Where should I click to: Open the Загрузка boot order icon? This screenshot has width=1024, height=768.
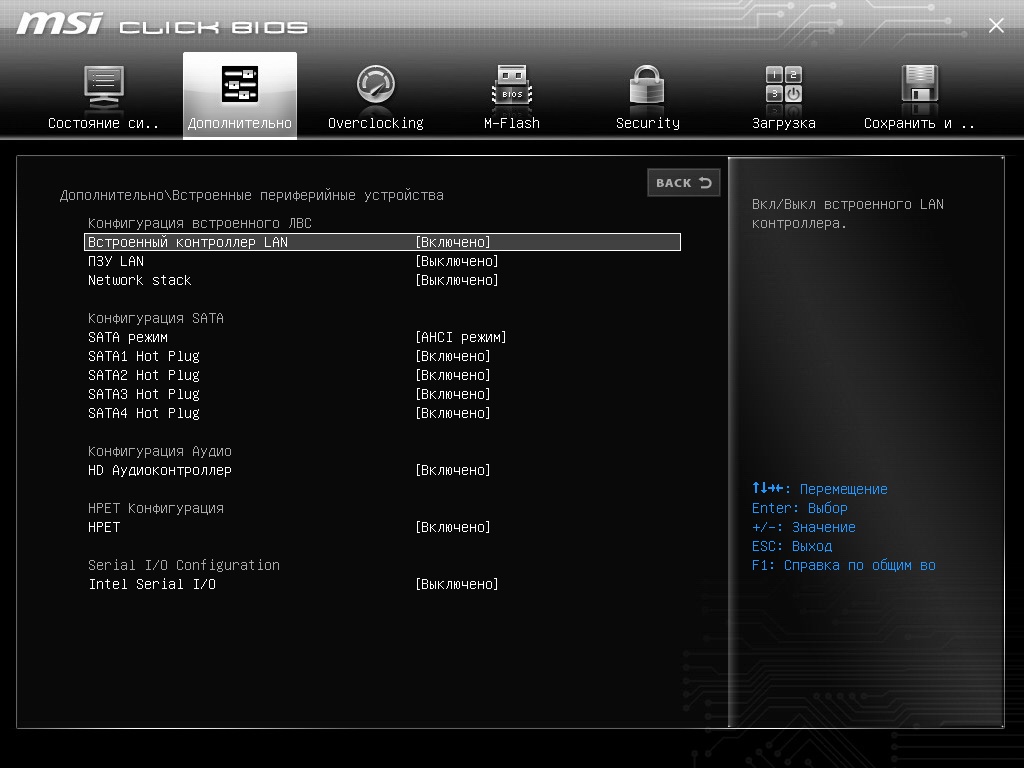[784, 84]
